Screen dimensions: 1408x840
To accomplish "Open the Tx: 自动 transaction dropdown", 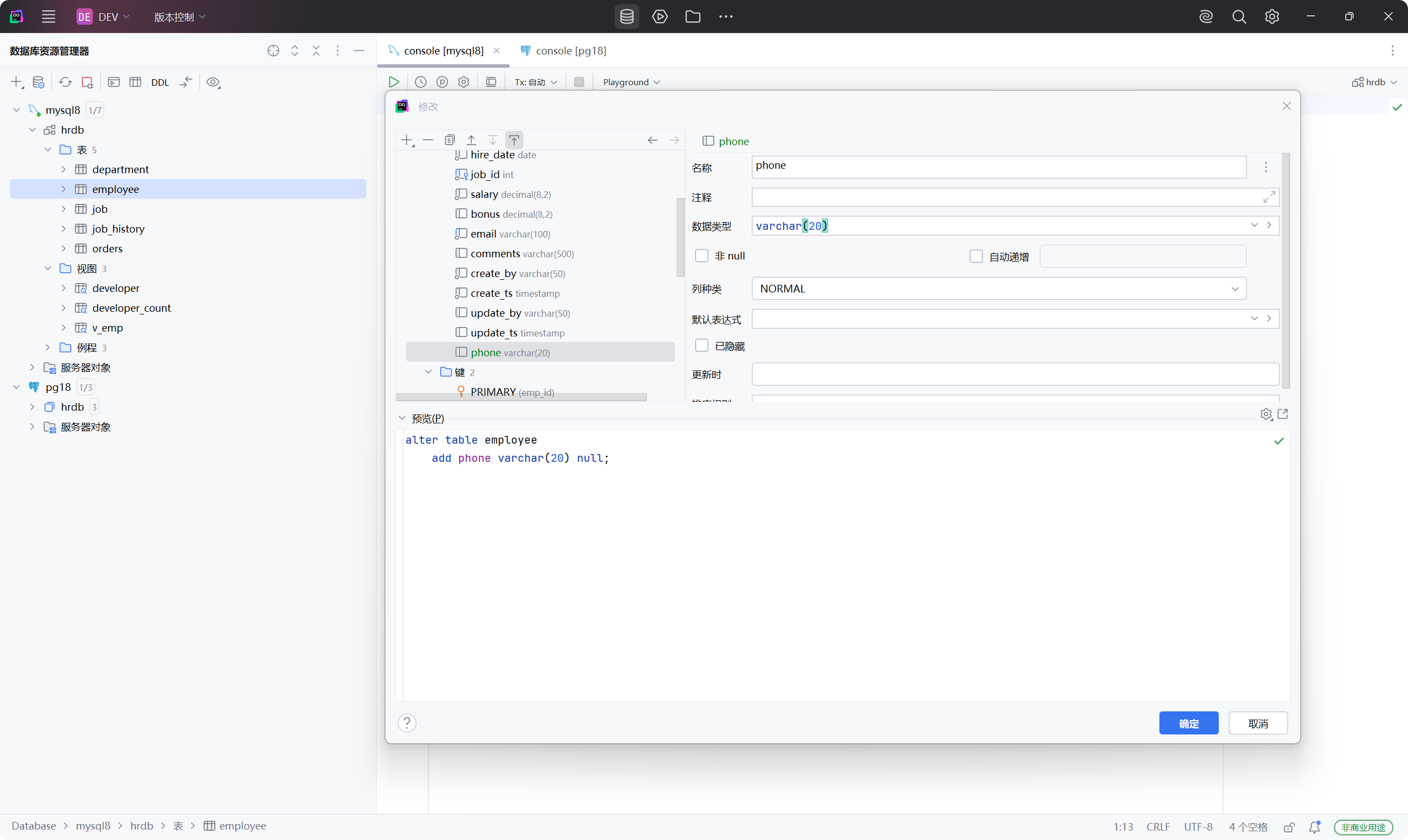I will (x=536, y=82).
